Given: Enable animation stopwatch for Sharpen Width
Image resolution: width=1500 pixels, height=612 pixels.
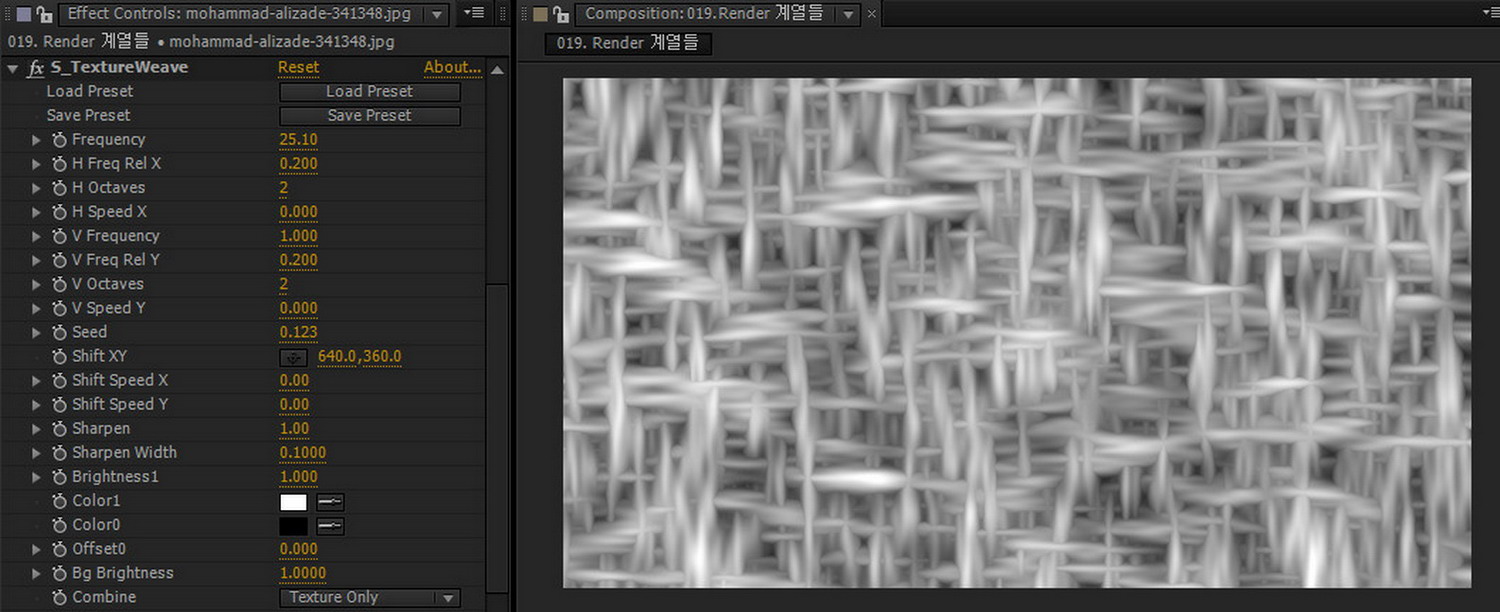Looking at the screenshot, I should [59, 452].
